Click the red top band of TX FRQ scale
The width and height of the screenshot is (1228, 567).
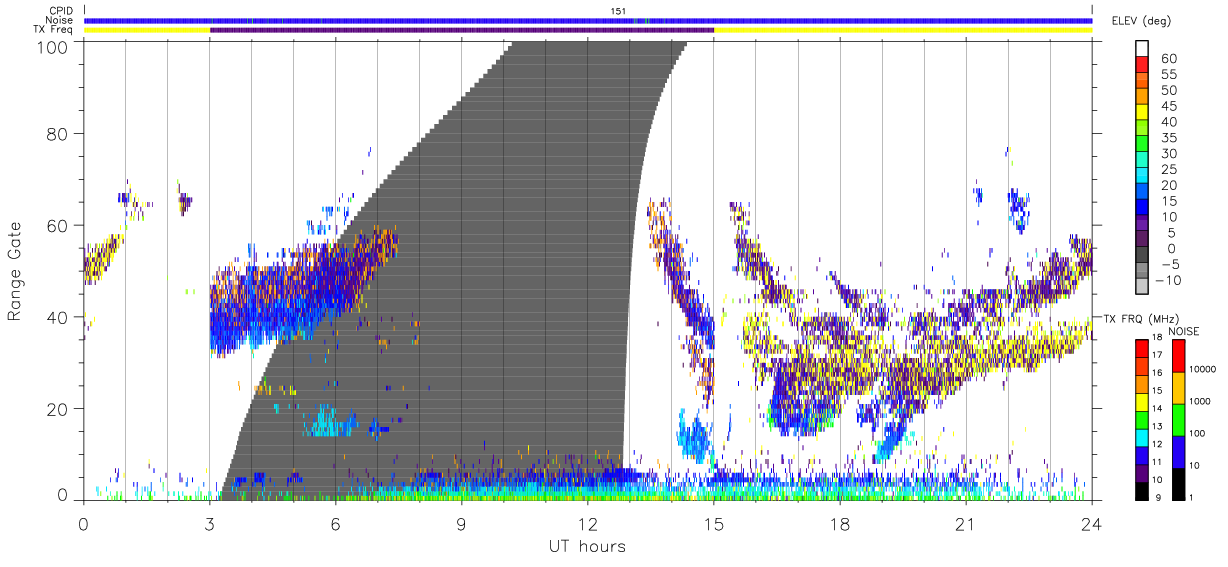(x=1141, y=347)
